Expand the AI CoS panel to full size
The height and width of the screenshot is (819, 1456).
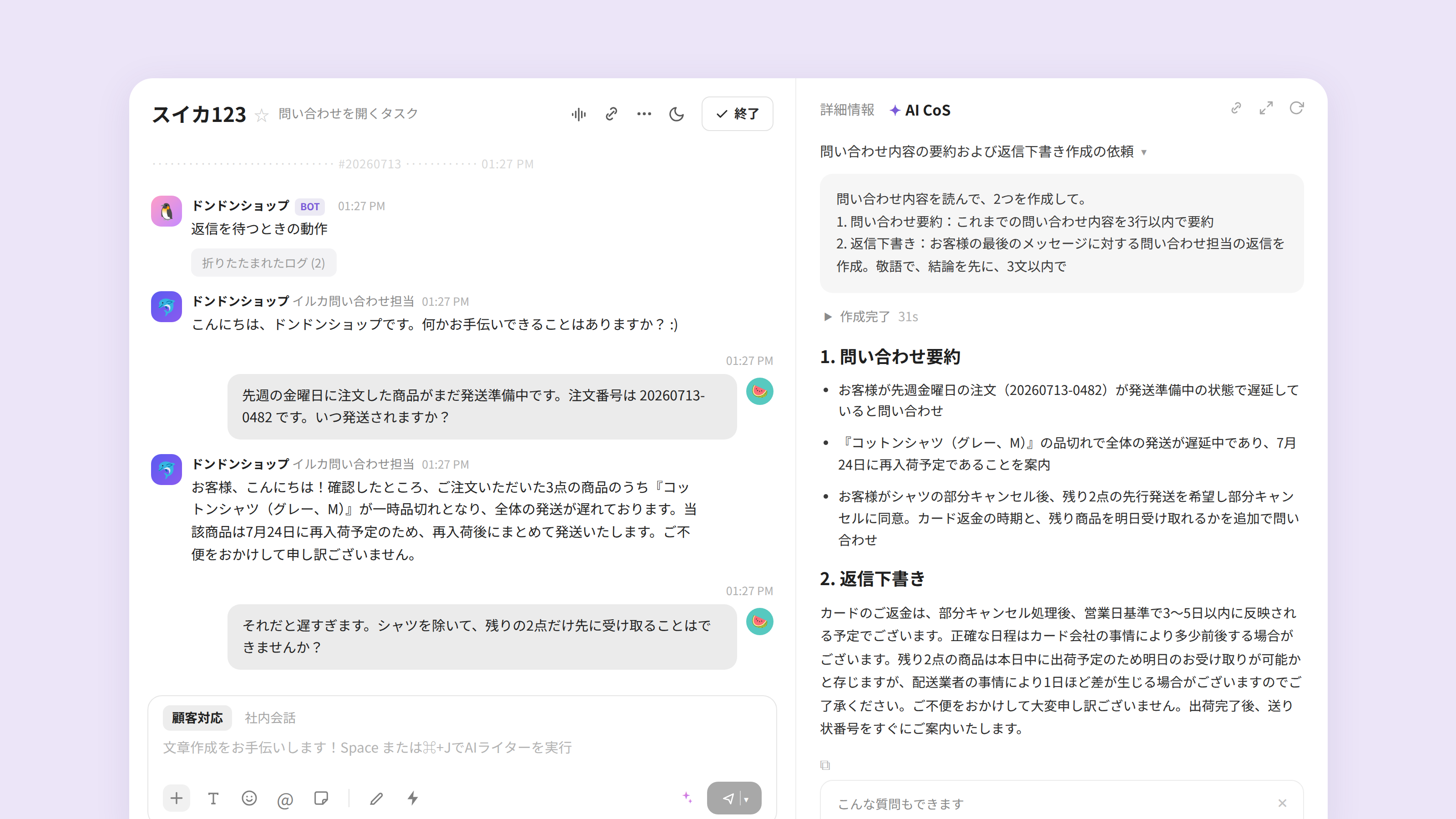click(x=1266, y=108)
